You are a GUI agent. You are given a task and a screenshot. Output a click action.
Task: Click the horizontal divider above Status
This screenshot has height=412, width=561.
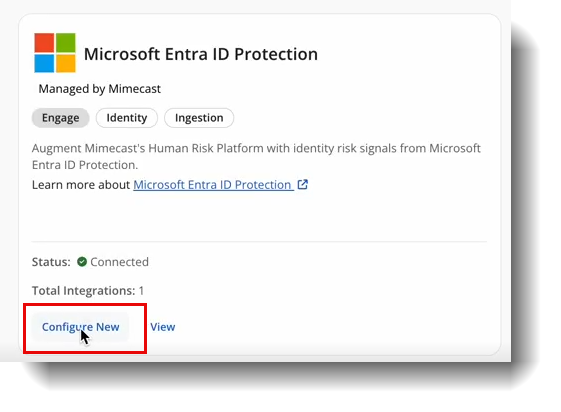pyautogui.click(x=259, y=242)
